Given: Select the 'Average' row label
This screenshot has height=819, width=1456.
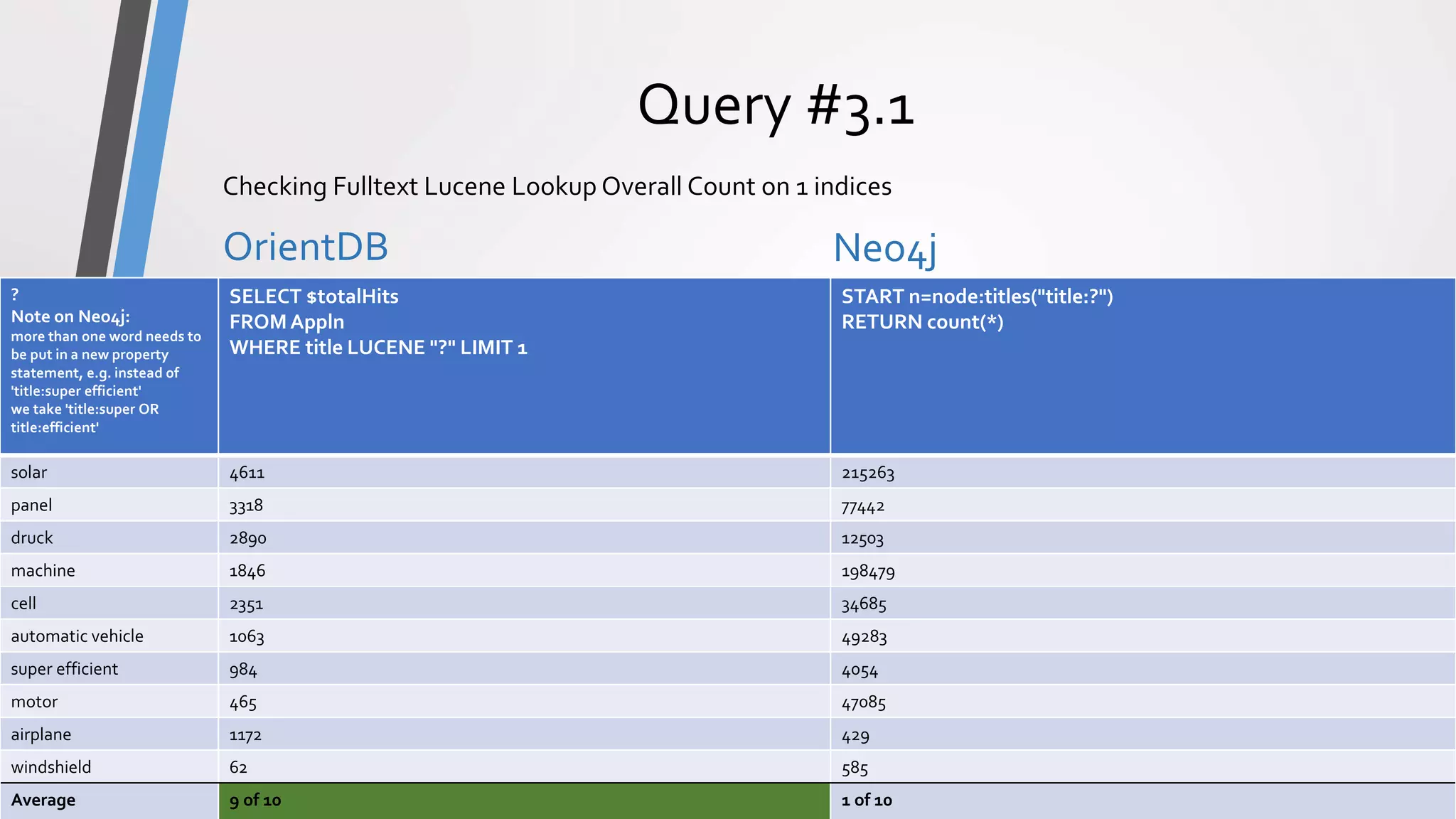Looking at the screenshot, I should pyautogui.click(x=43, y=801).
